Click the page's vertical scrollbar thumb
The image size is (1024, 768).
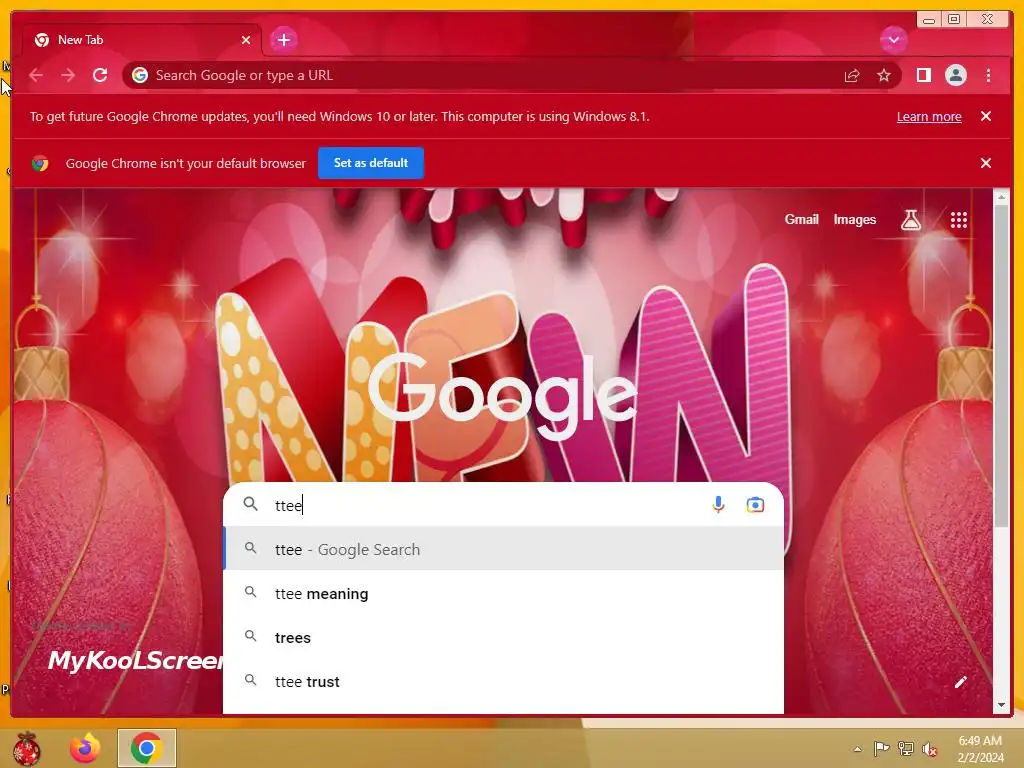point(1000,366)
